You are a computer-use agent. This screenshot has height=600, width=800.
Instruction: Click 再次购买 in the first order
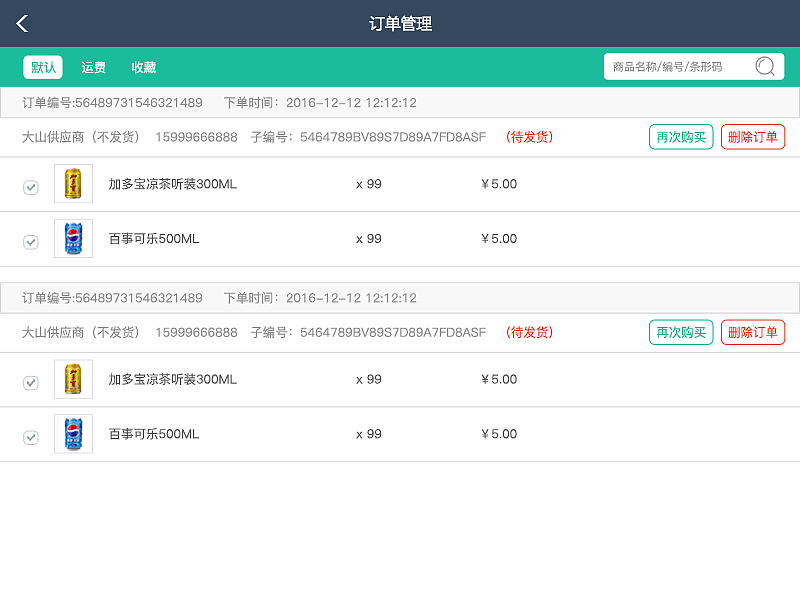(x=681, y=137)
